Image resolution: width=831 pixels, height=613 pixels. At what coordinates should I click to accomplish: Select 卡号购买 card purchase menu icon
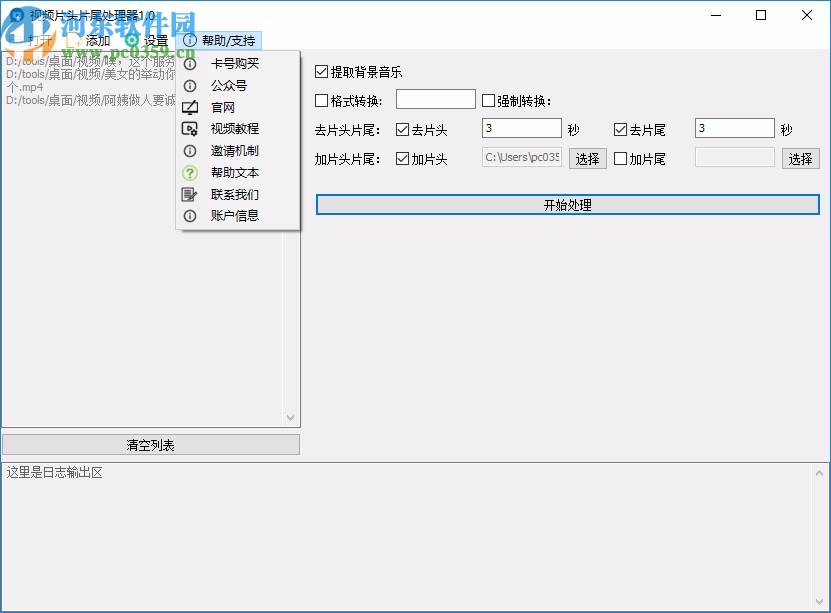coord(190,62)
